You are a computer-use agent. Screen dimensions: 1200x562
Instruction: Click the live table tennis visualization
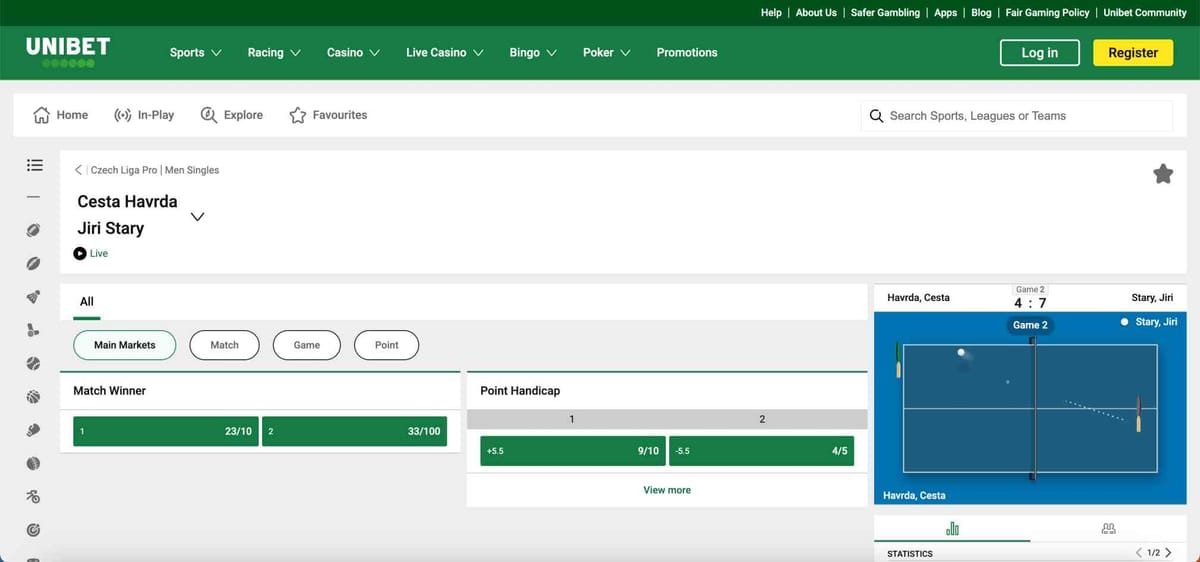[x=1030, y=410]
